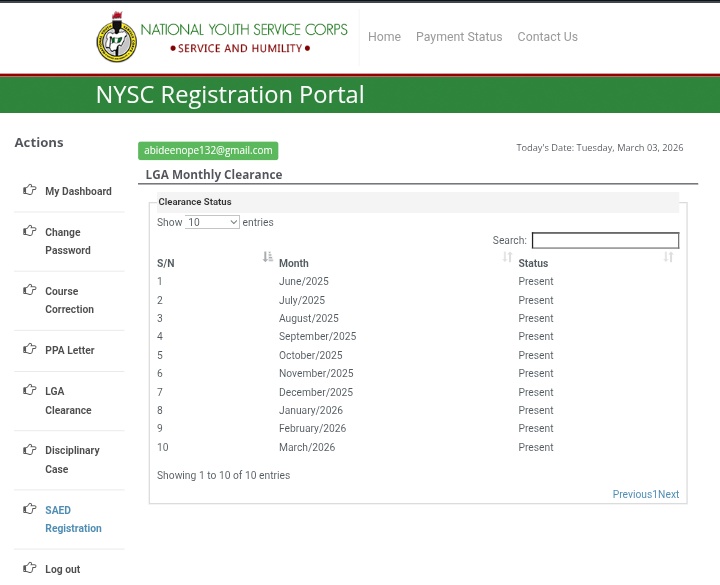Open PPA Letter from sidebar
This screenshot has width=720, height=585.
[x=70, y=350]
